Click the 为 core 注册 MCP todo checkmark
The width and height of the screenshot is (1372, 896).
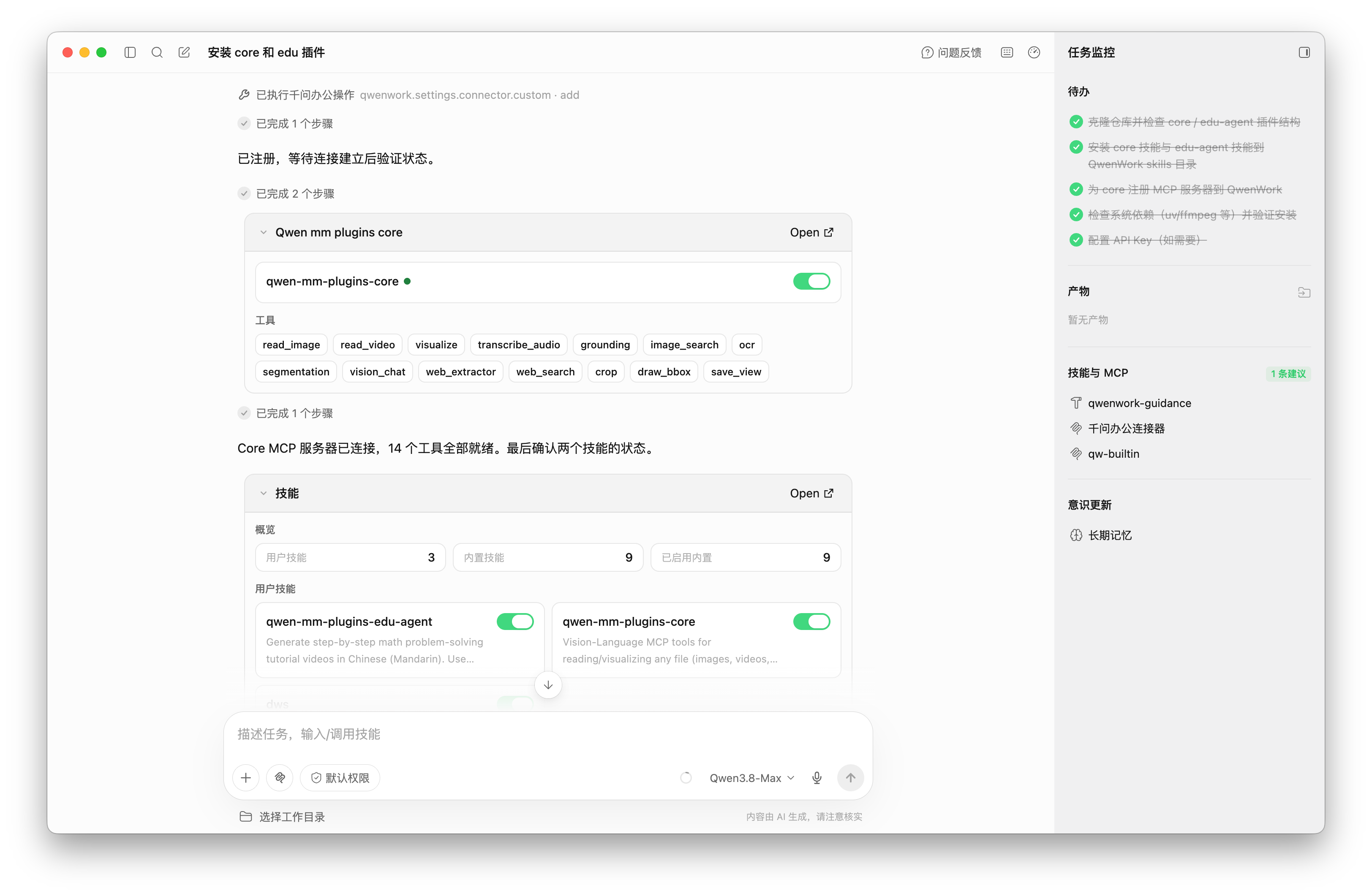(1076, 189)
